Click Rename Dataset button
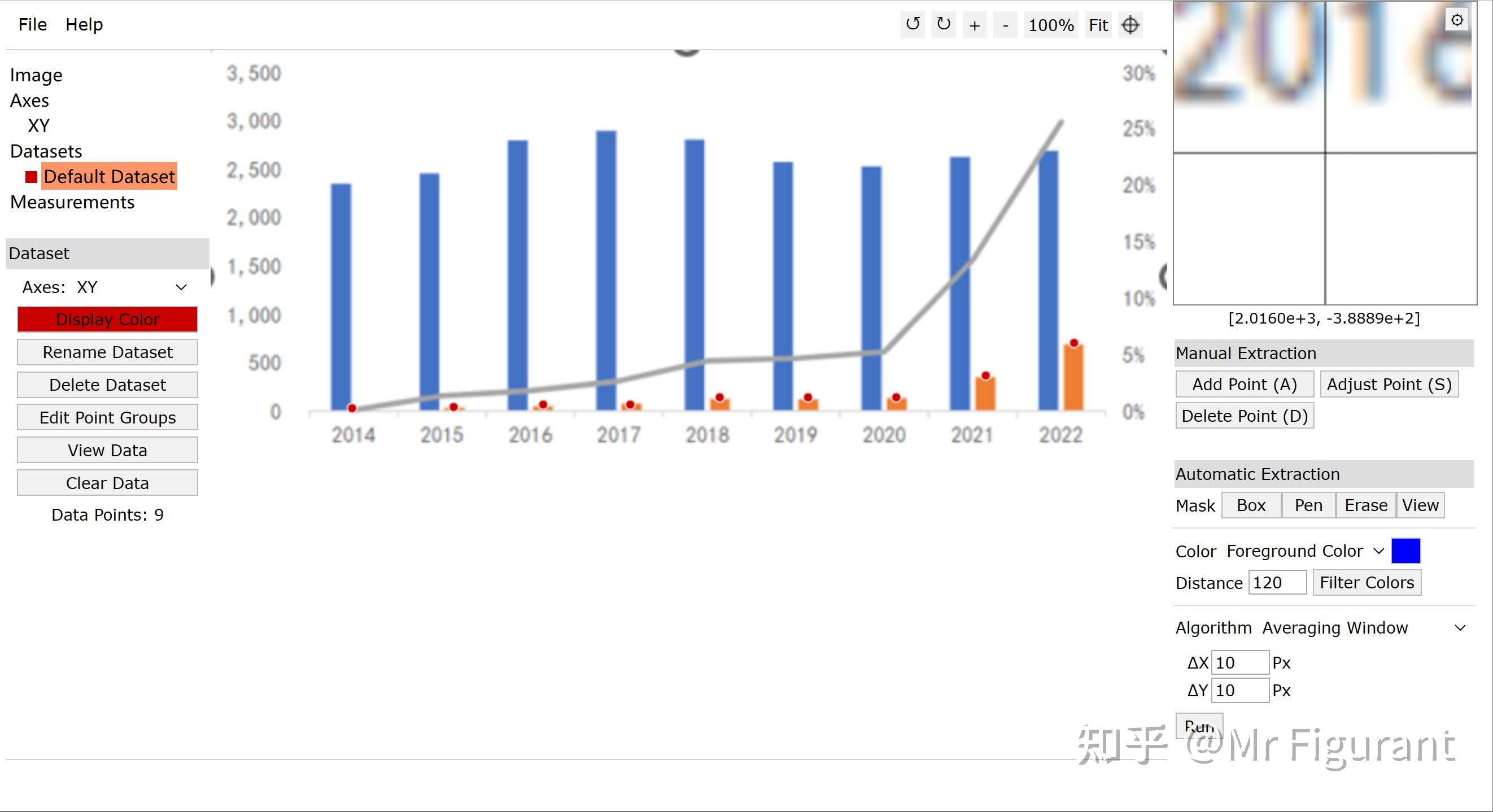This screenshot has height=812, width=1493. click(x=108, y=352)
